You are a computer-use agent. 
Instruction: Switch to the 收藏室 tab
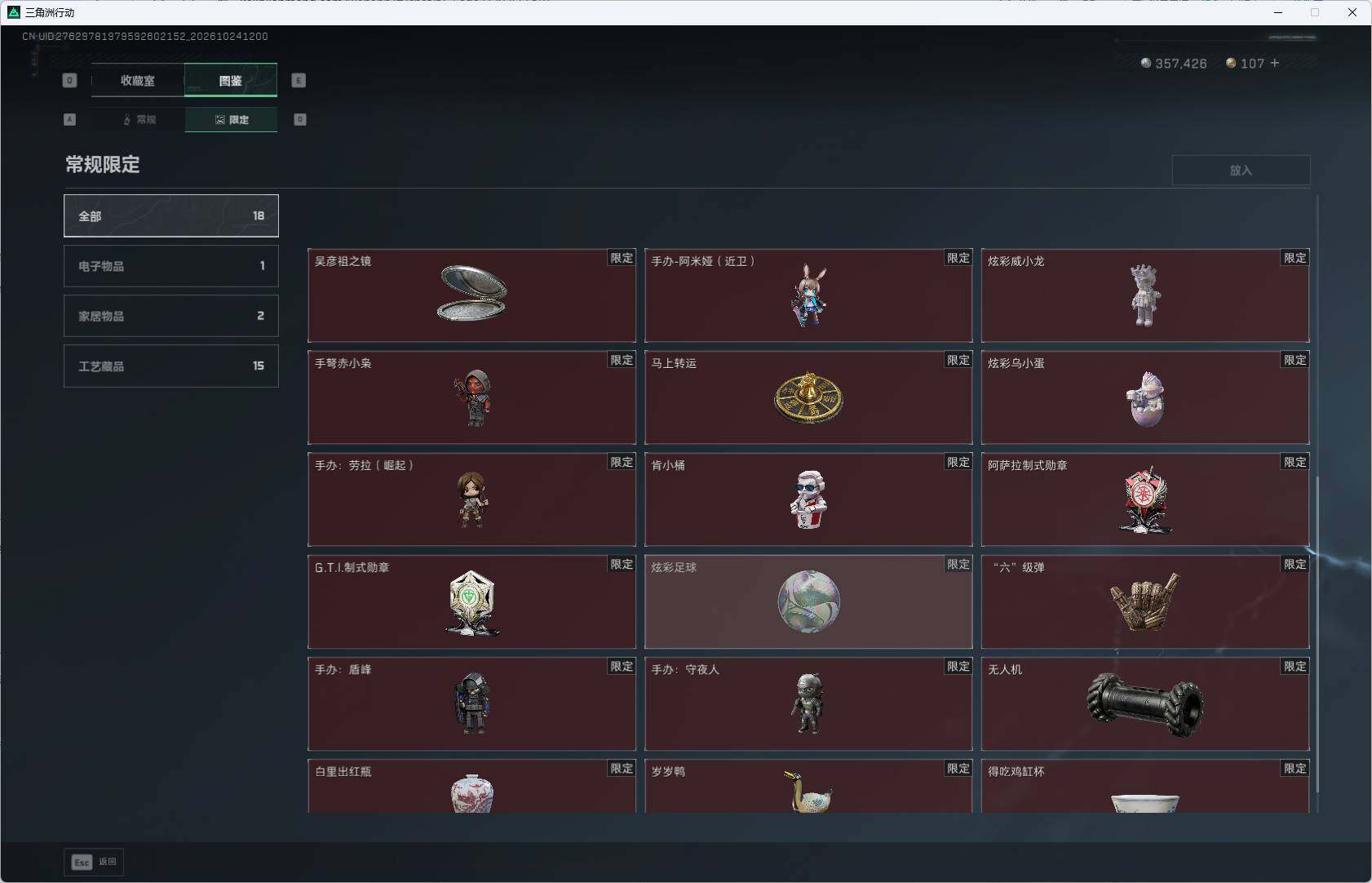tap(138, 80)
